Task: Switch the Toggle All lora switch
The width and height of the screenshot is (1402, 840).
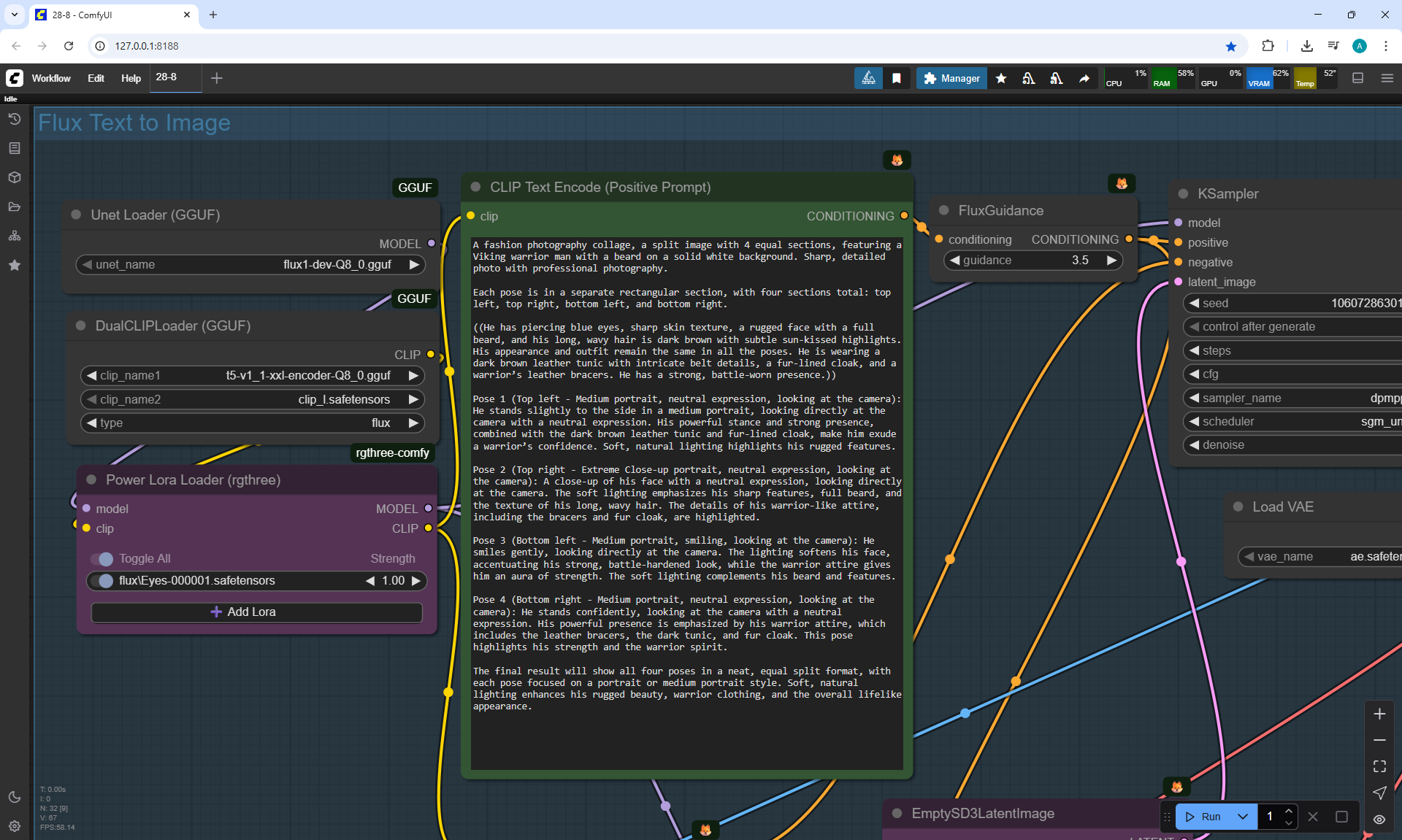Action: 102,559
